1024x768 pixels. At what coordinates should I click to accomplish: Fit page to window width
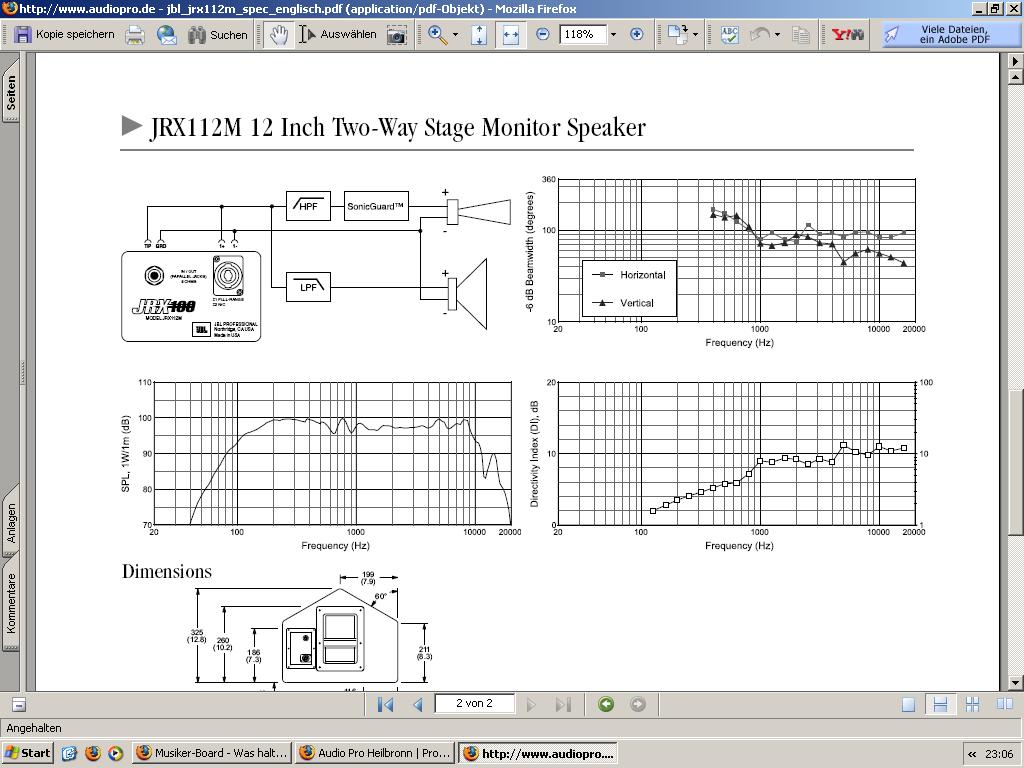511,35
